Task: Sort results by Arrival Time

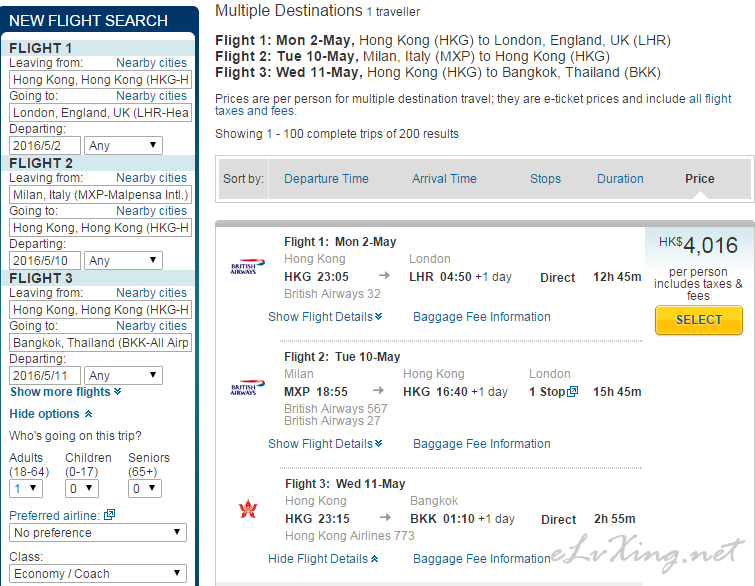Action: [444, 179]
